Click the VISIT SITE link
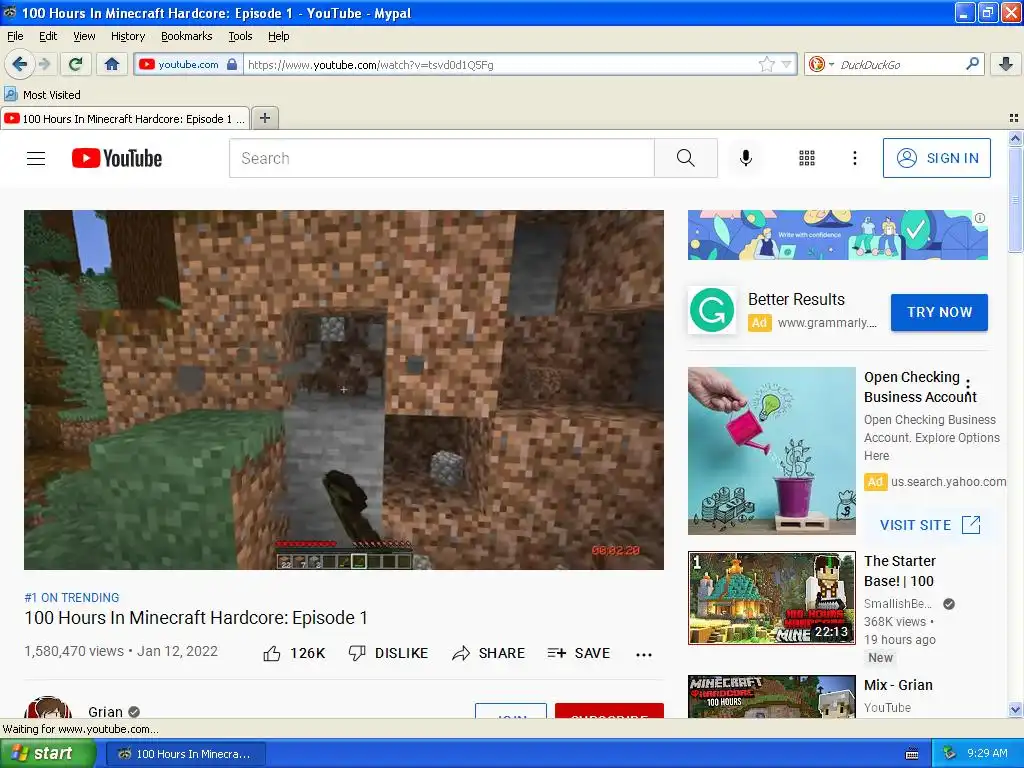This screenshot has width=1024, height=768. pyautogui.click(x=930, y=525)
